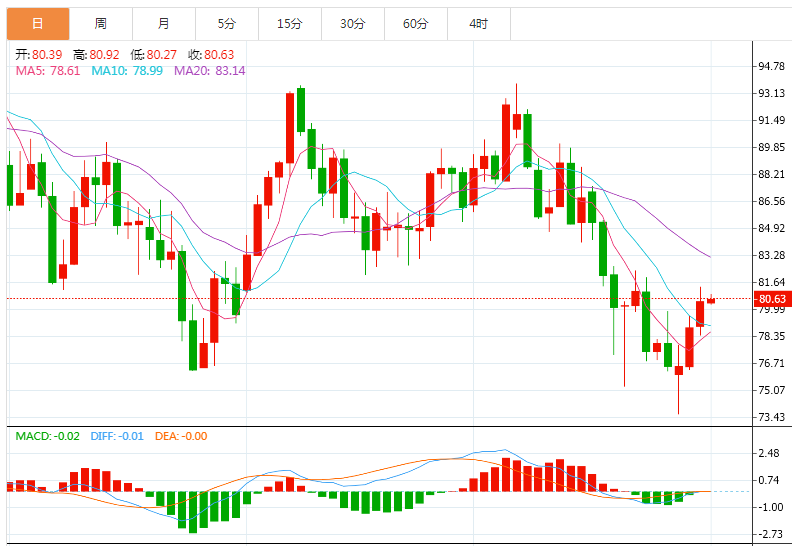Click the 开:80.39 opening price readout
792x546 pixels.
[39, 55]
